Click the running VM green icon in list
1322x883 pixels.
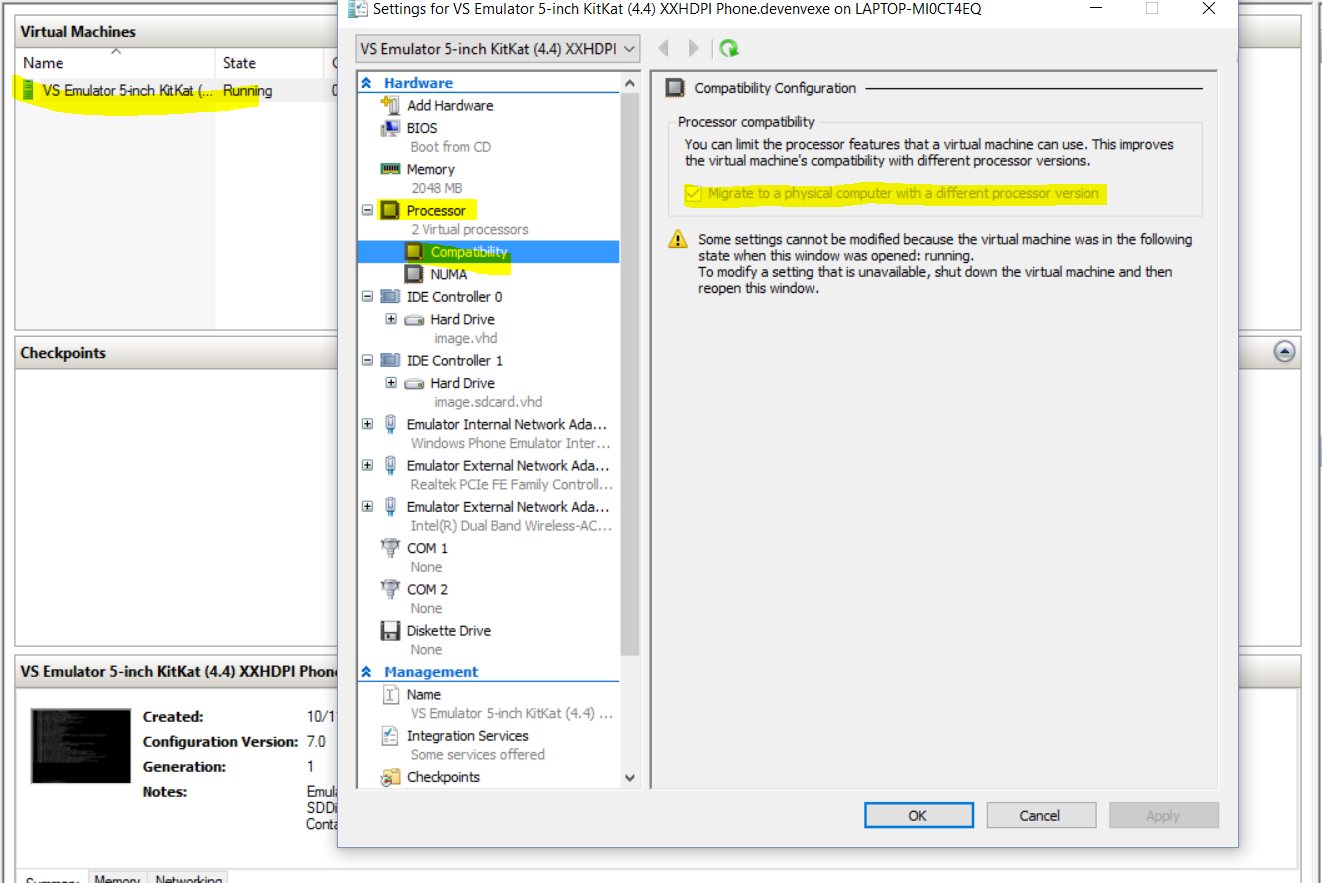[28, 90]
